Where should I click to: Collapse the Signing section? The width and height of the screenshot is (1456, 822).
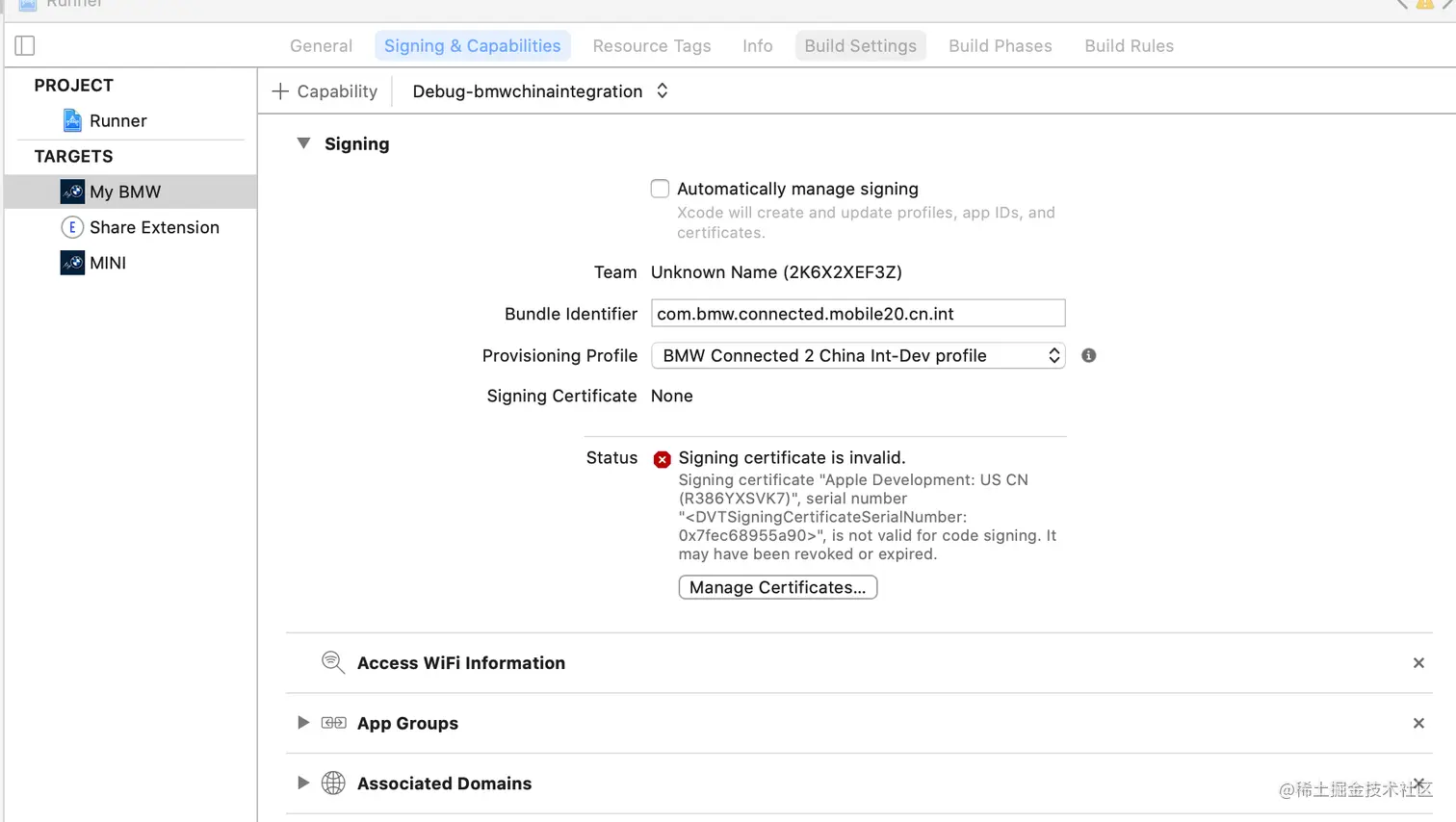(x=303, y=143)
